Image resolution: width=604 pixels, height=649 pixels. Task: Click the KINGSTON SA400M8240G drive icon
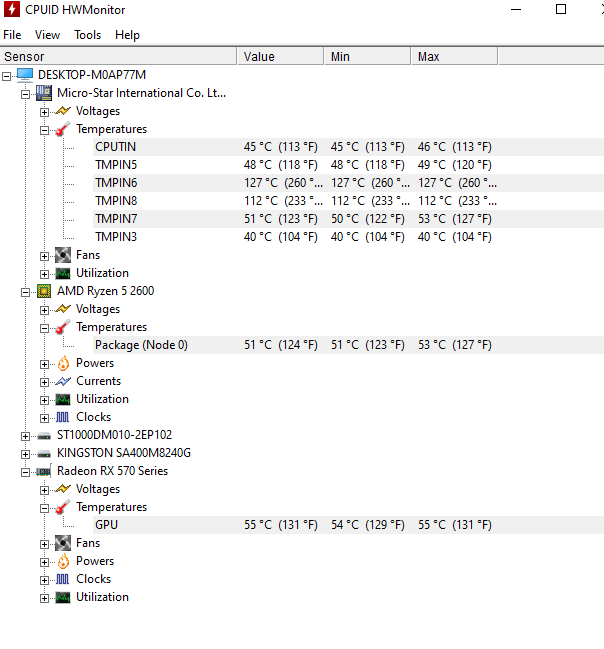coord(44,454)
